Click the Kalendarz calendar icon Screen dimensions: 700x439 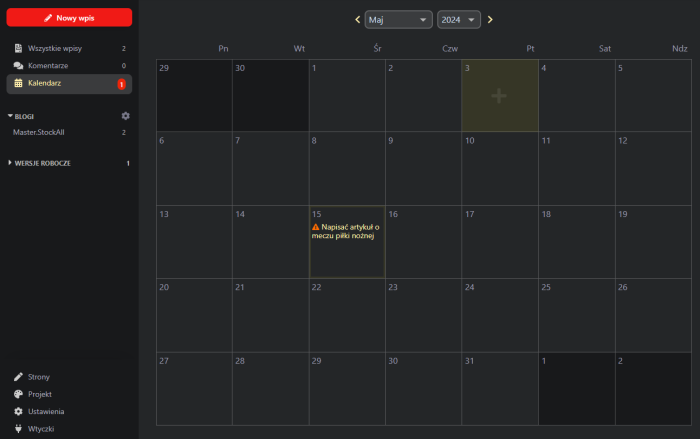(18, 84)
